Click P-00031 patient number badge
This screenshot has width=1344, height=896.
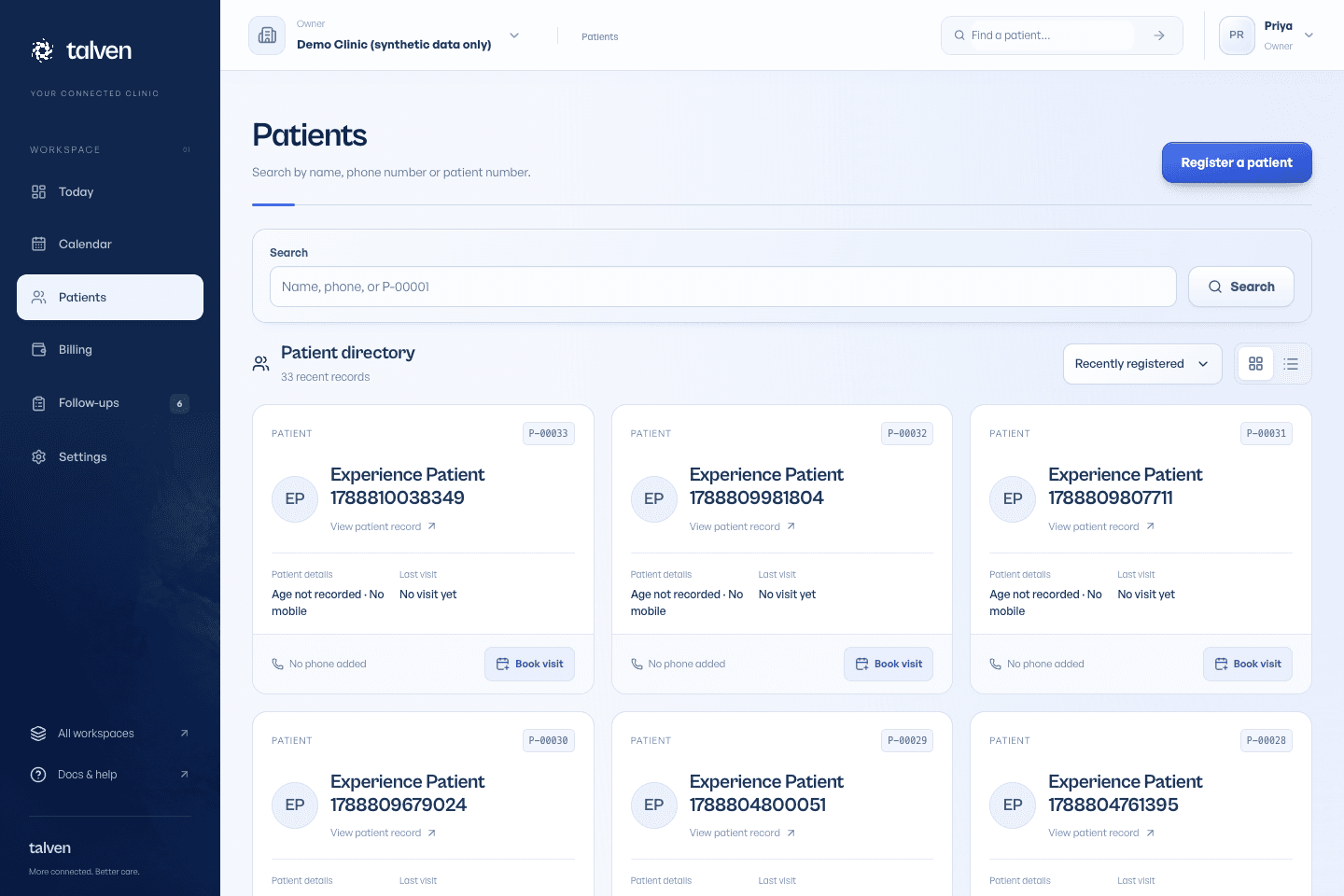pyautogui.click(x=1267, y=433)
